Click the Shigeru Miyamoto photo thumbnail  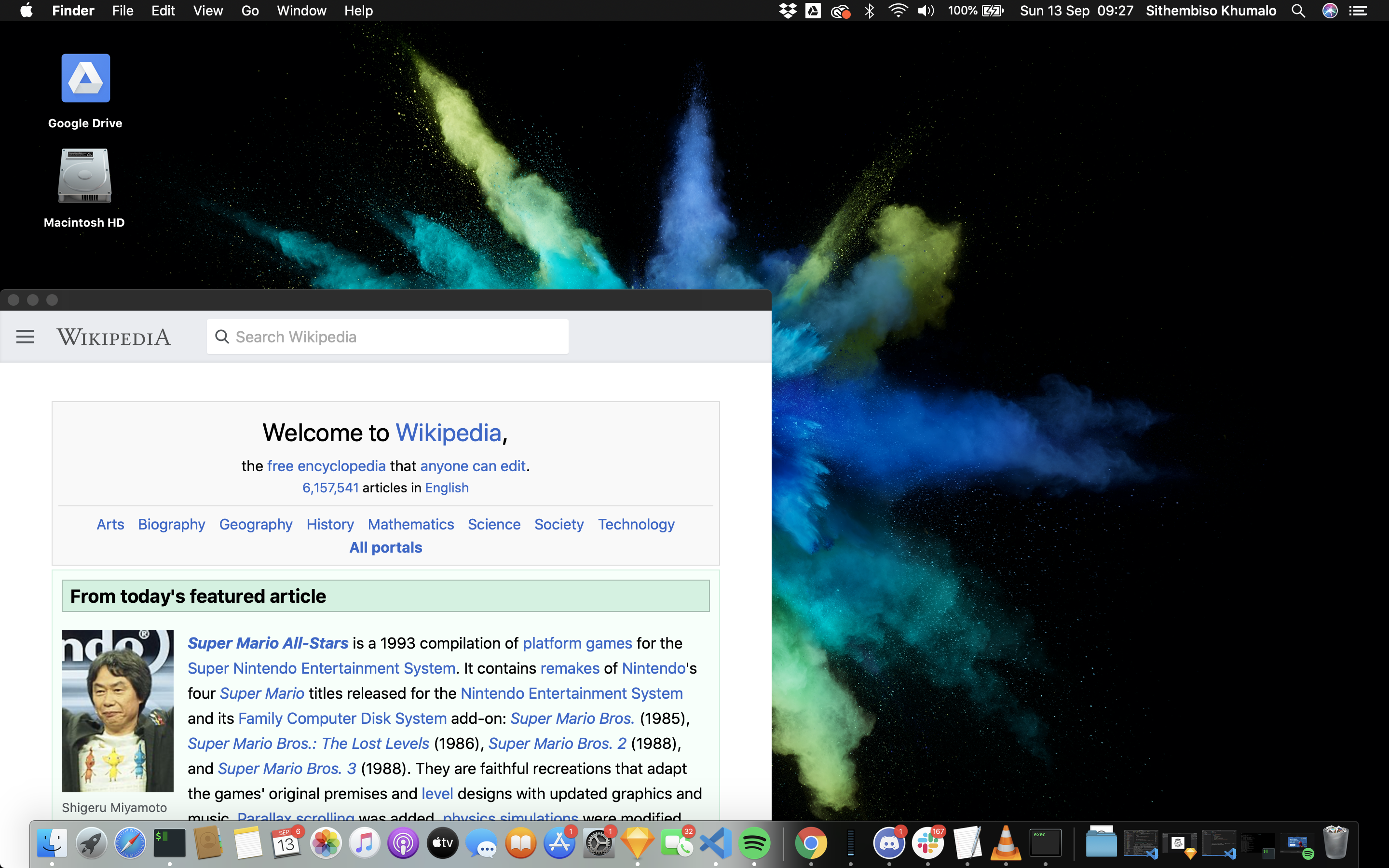(x=117, y=711)
